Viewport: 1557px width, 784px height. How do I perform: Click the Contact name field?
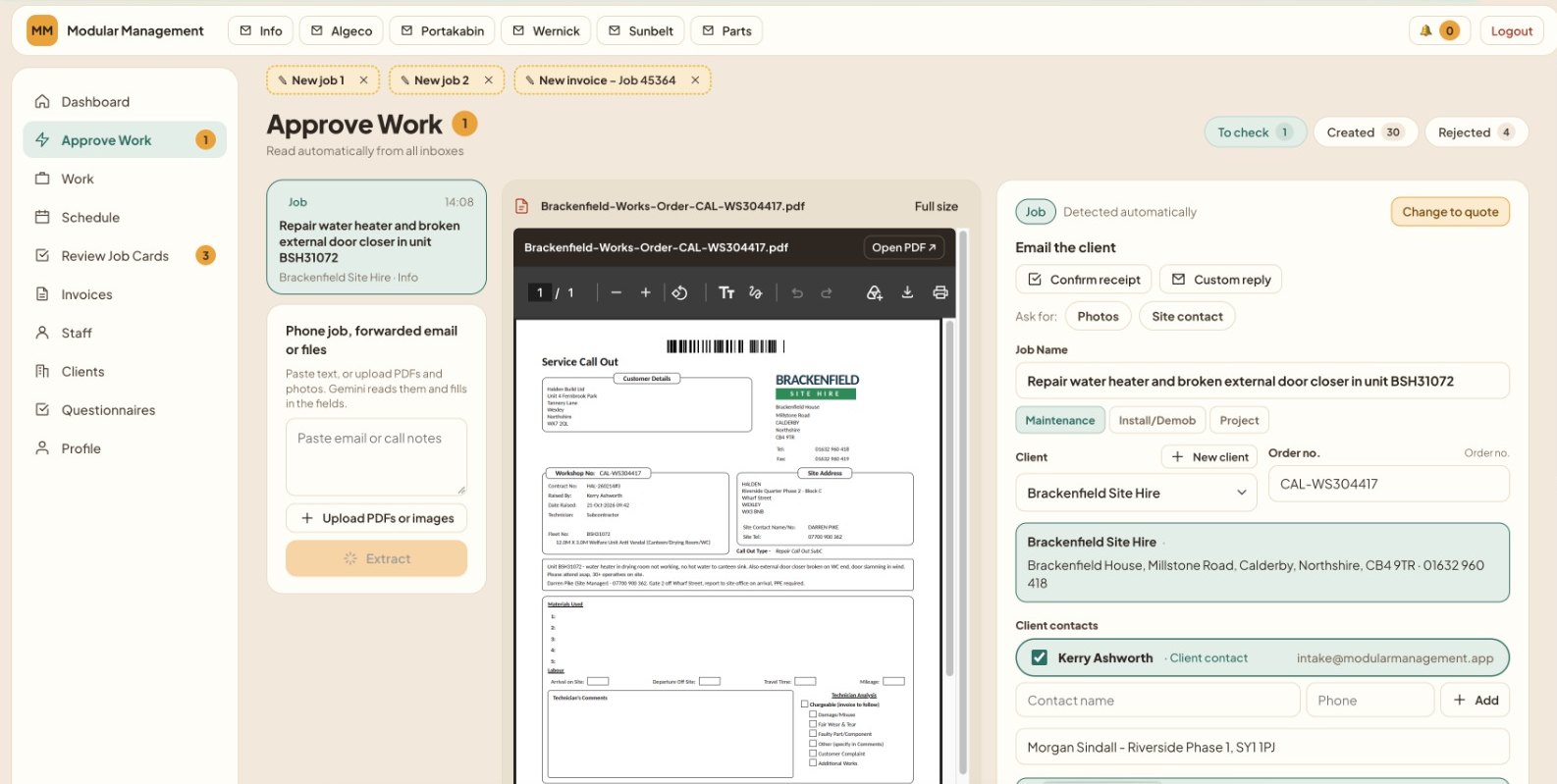point(1157,701)
